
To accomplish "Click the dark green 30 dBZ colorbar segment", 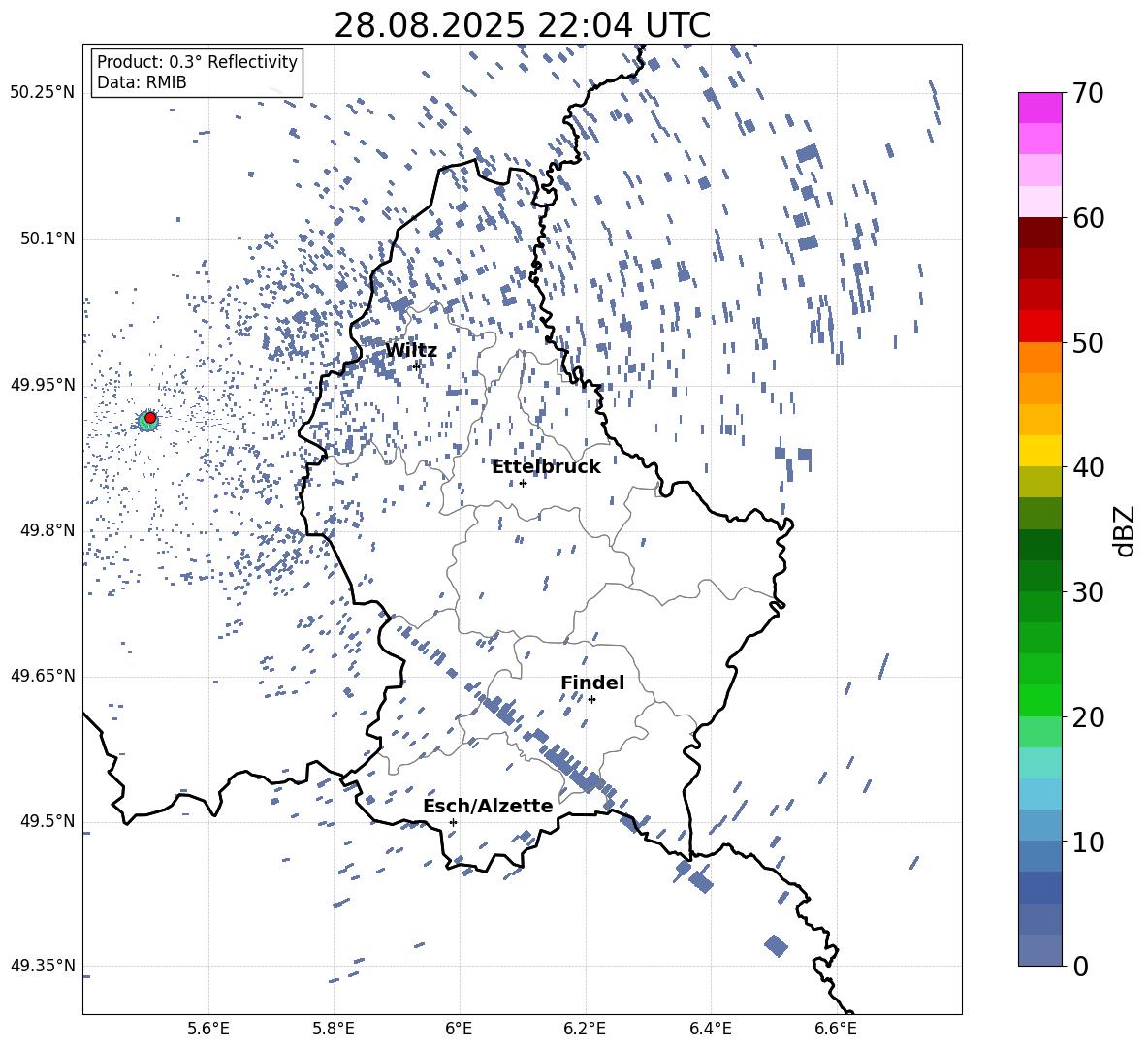I will [x=1039, y=576].
